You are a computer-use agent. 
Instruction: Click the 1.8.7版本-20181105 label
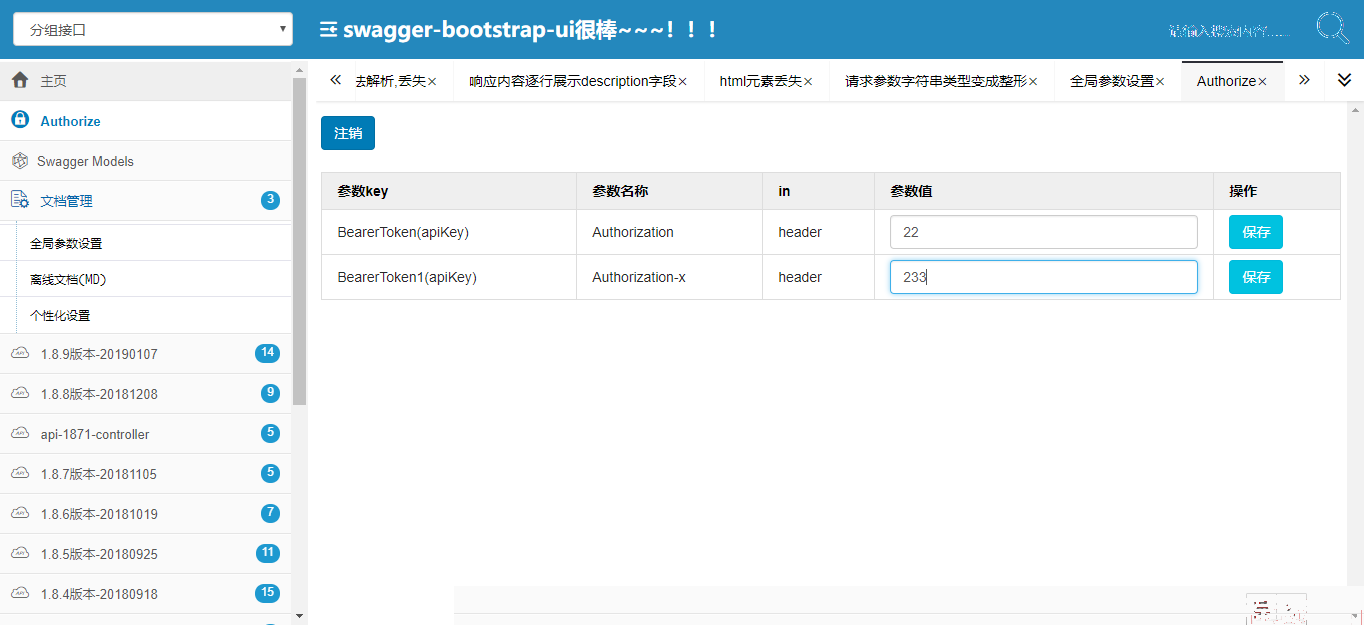click(99, 474)
